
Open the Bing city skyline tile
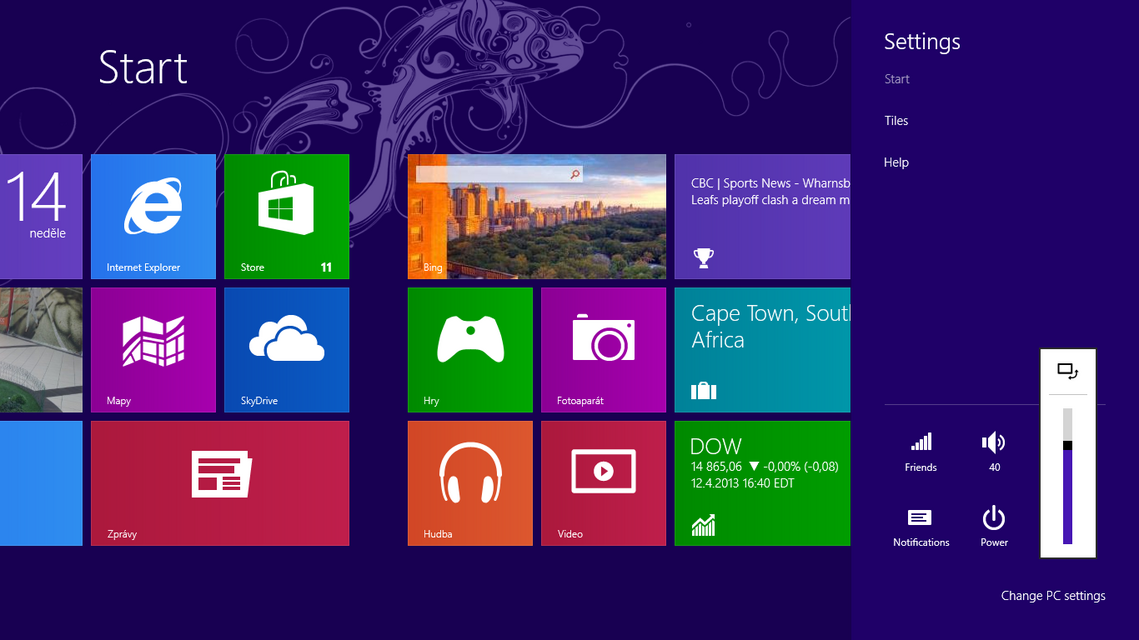pyautogui.click(x=537, y=216)
